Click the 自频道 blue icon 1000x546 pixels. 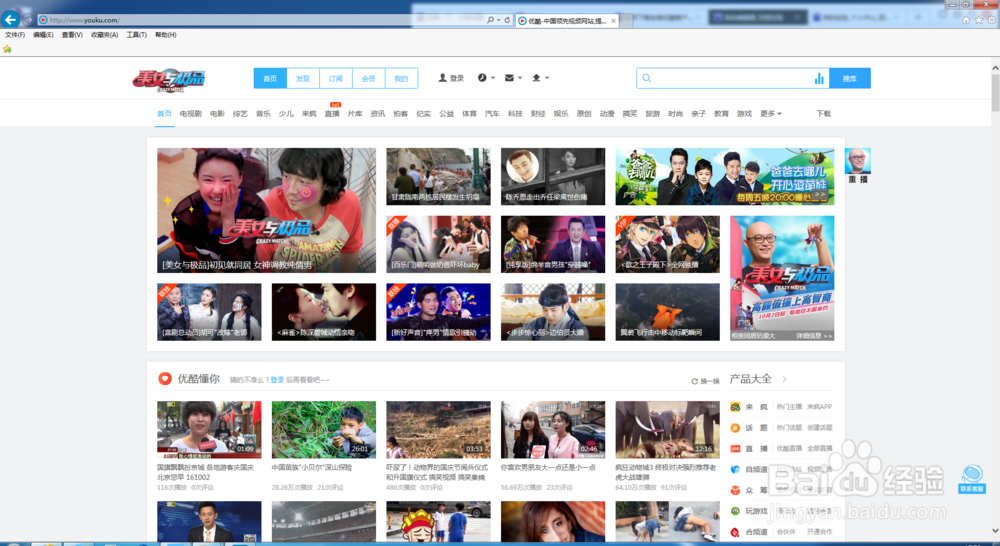click(735, 469)
